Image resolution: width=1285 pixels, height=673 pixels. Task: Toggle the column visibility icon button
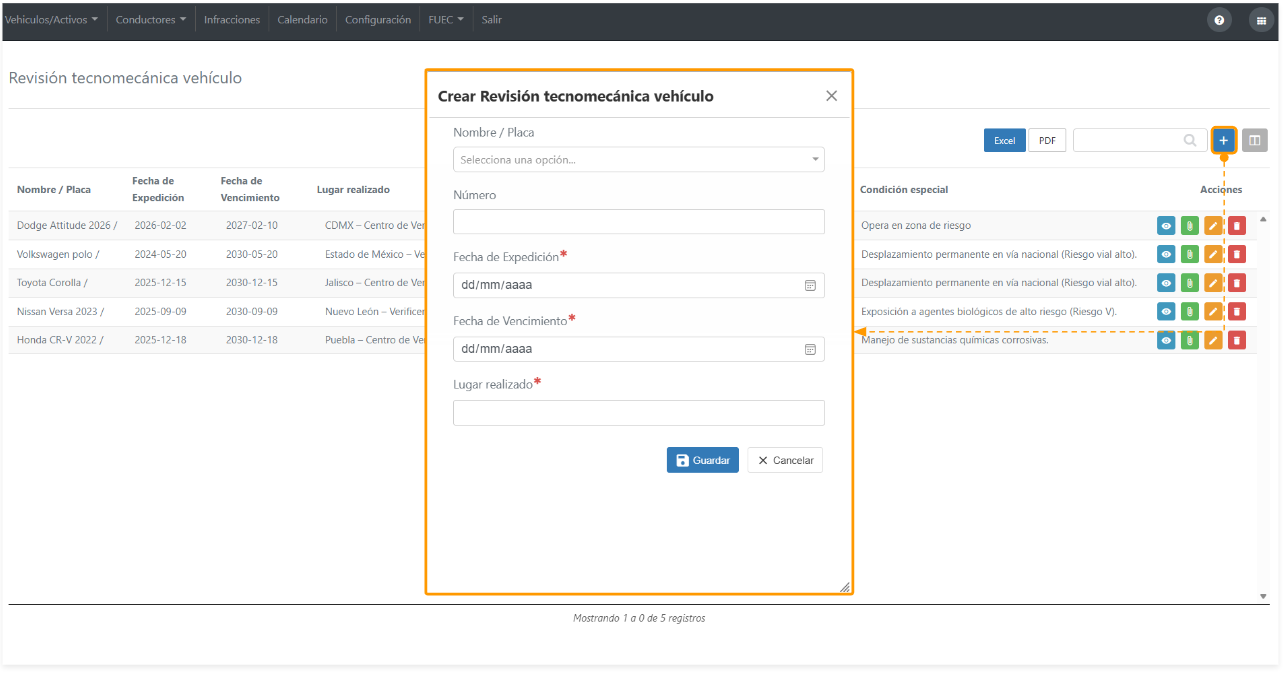[1254, 141]
